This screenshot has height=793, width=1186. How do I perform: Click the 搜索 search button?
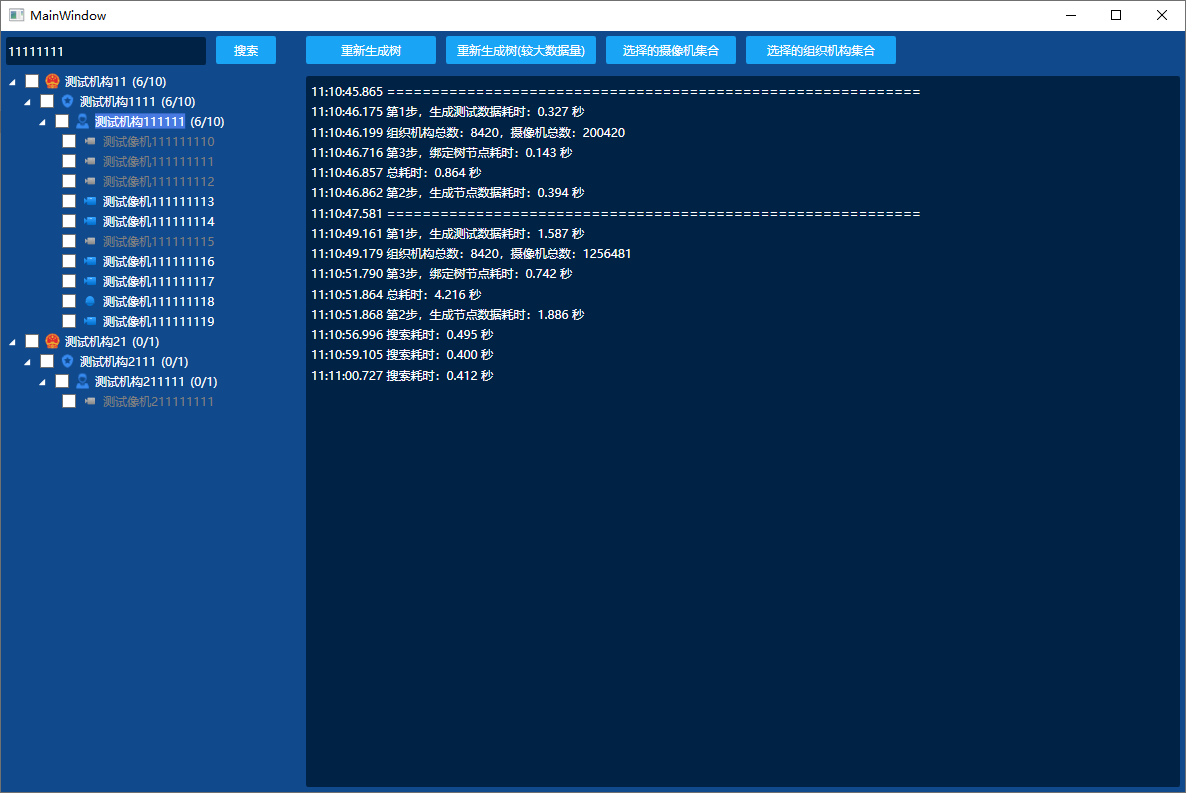(x=246, y=51)
